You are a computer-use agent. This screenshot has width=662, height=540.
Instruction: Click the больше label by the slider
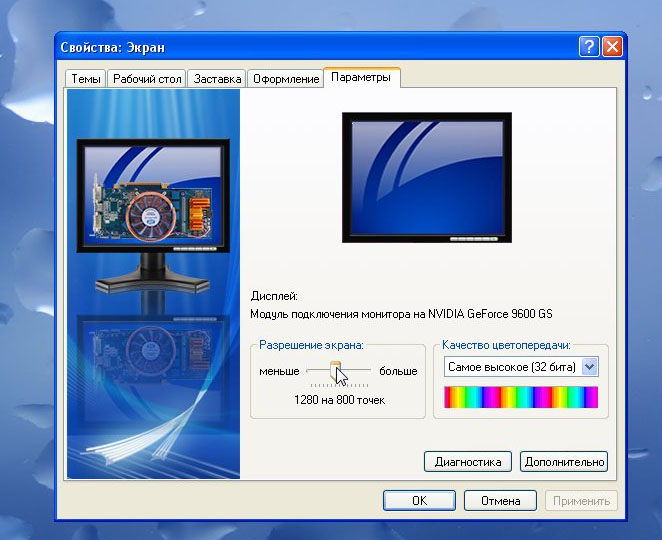(398, 371)
